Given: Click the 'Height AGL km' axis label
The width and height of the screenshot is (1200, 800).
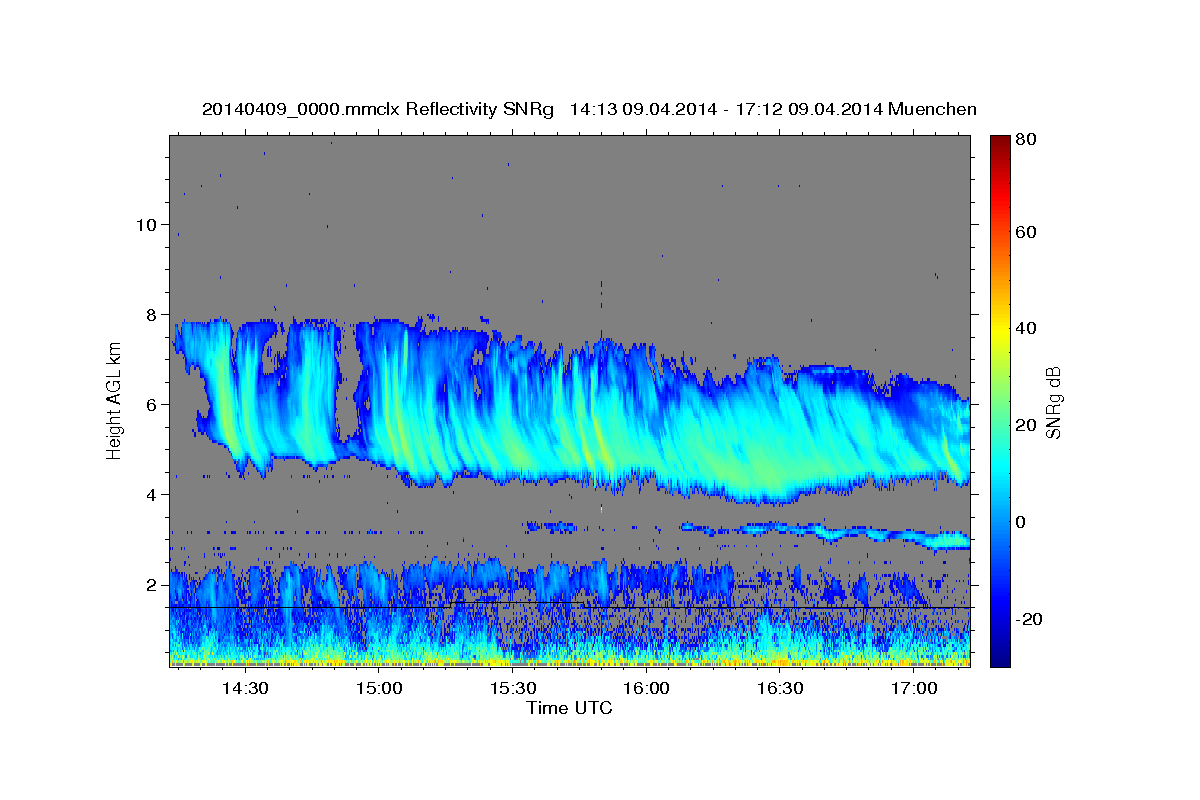Looking at the screenshot, I should (114, 401).
